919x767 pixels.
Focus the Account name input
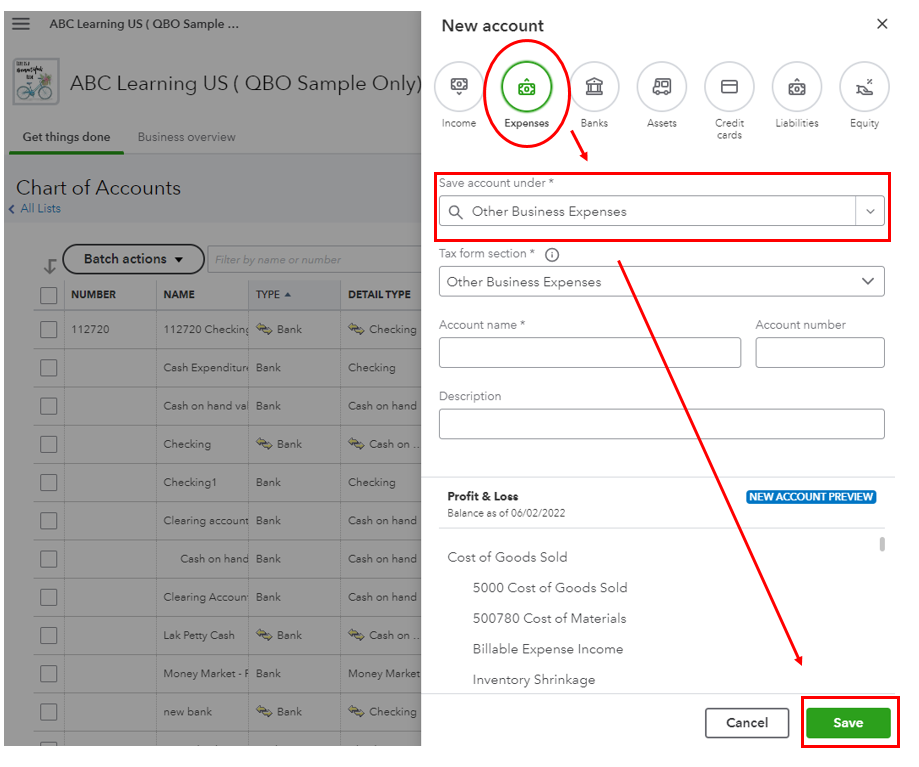pos(590,353)
